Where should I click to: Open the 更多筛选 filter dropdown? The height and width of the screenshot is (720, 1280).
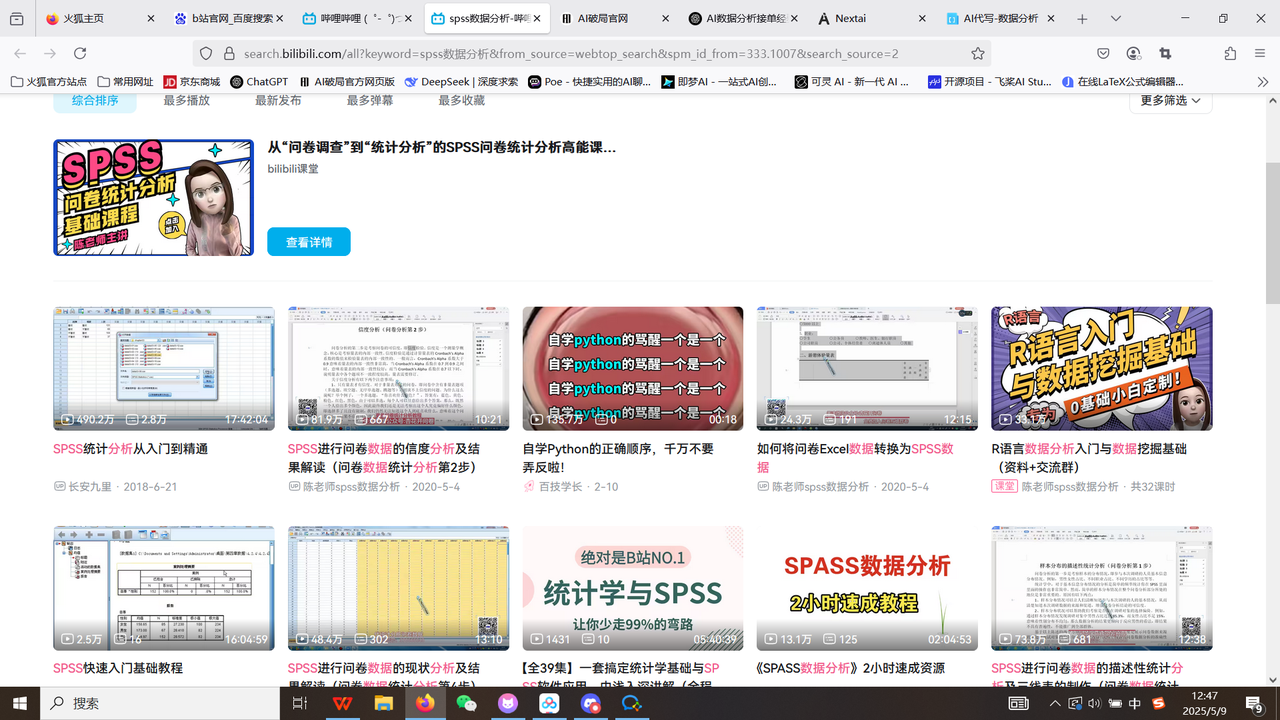click(x=1170, y=100)
